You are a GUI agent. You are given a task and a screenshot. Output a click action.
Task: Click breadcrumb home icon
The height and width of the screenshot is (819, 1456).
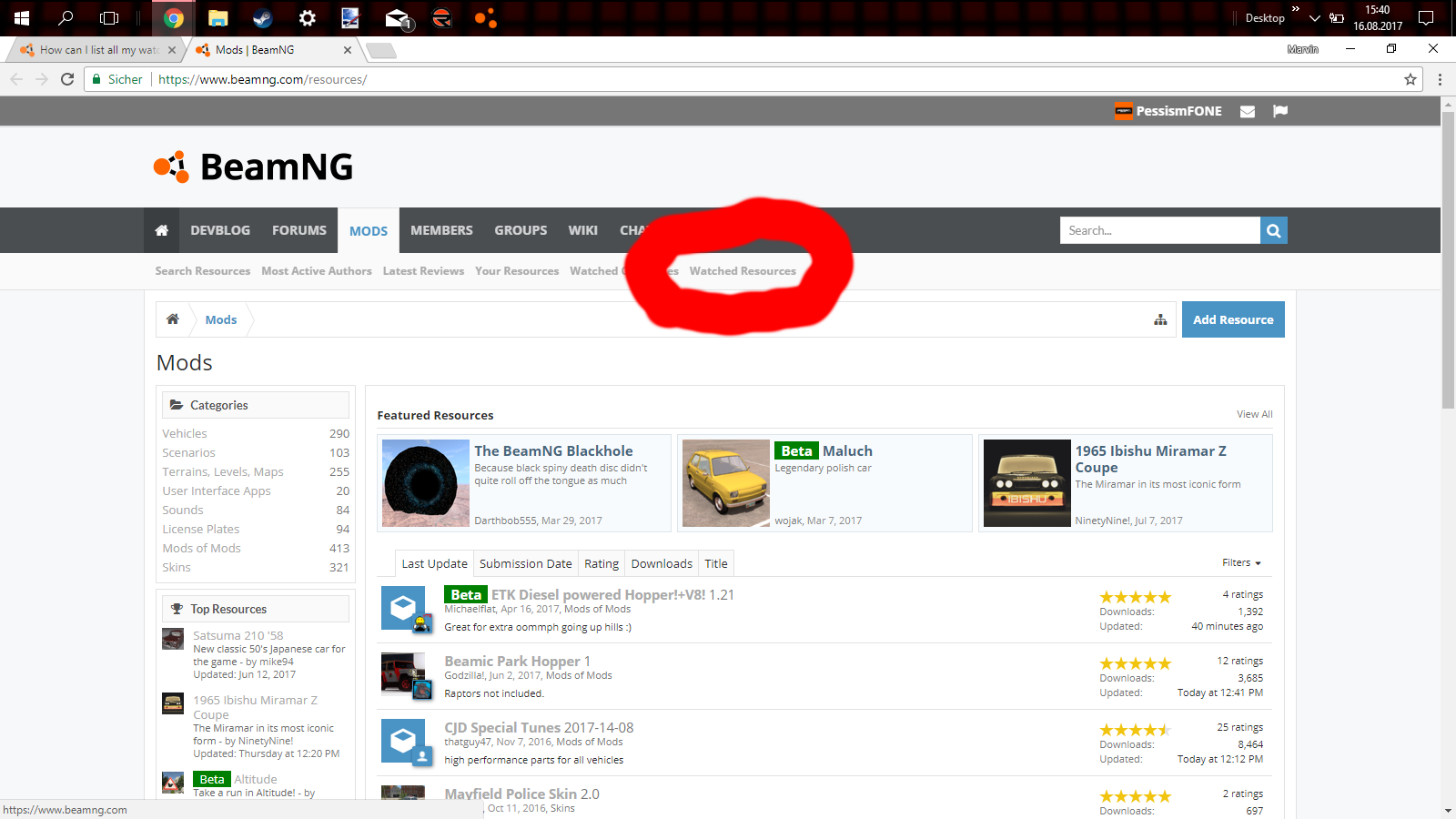(173, 319)
